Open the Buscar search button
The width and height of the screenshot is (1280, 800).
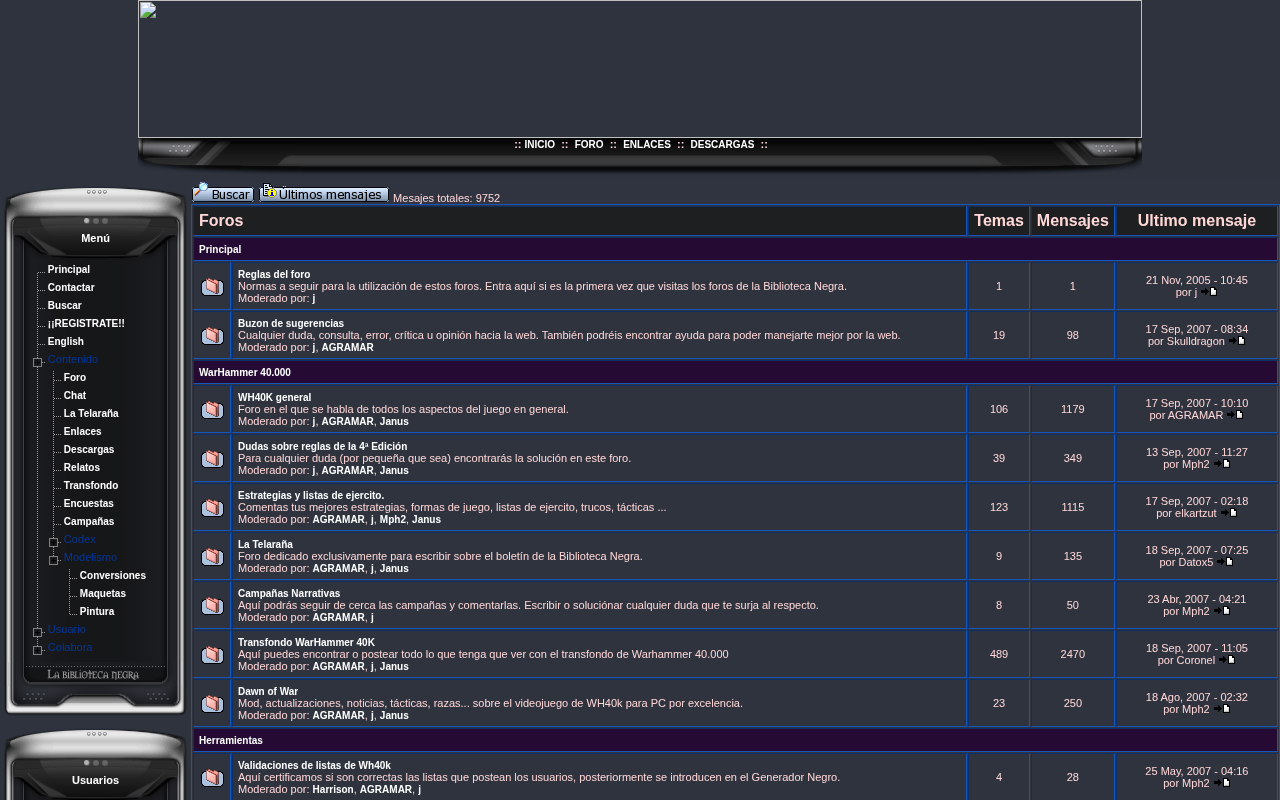point(223,192)
